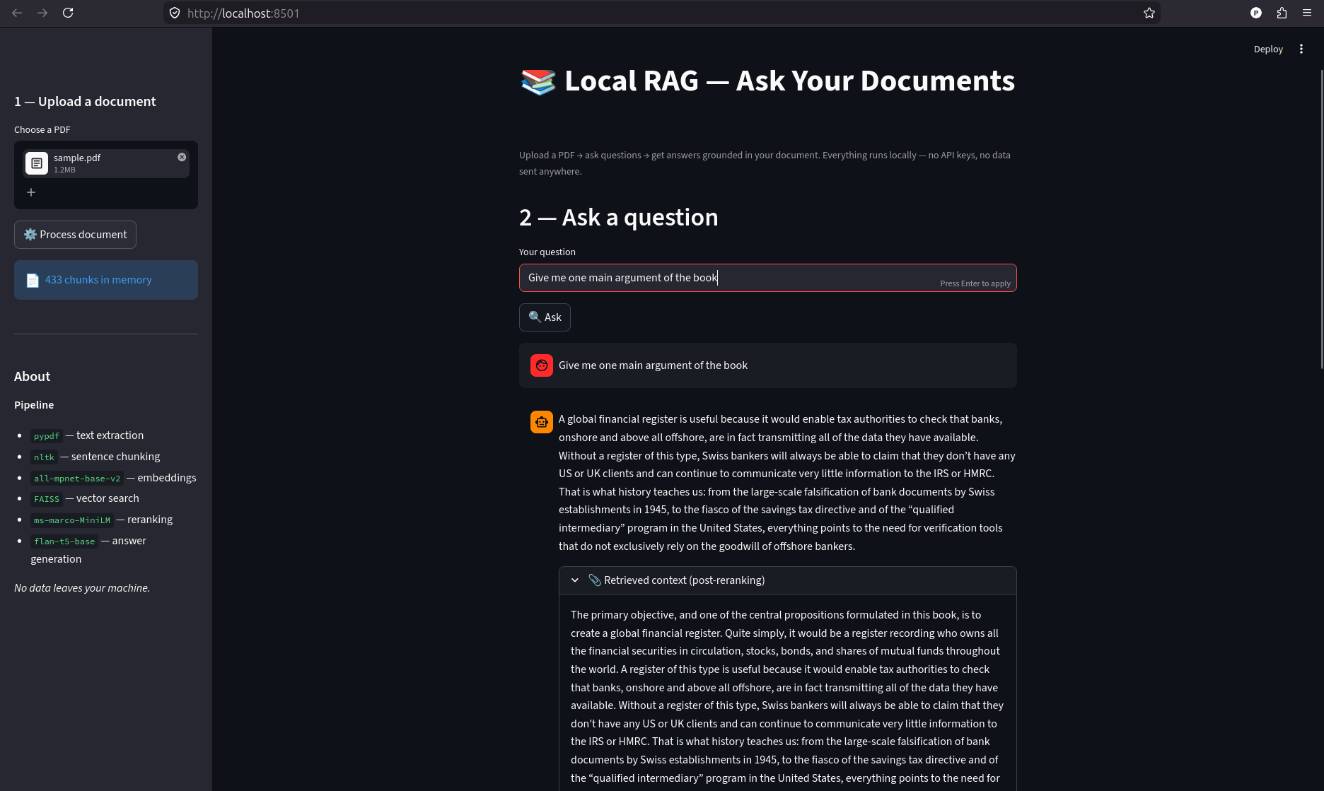1324x791 pixels.
Task: Click the 1.2MB file size text
Action: pyautogui.click(x=65, y=170)
